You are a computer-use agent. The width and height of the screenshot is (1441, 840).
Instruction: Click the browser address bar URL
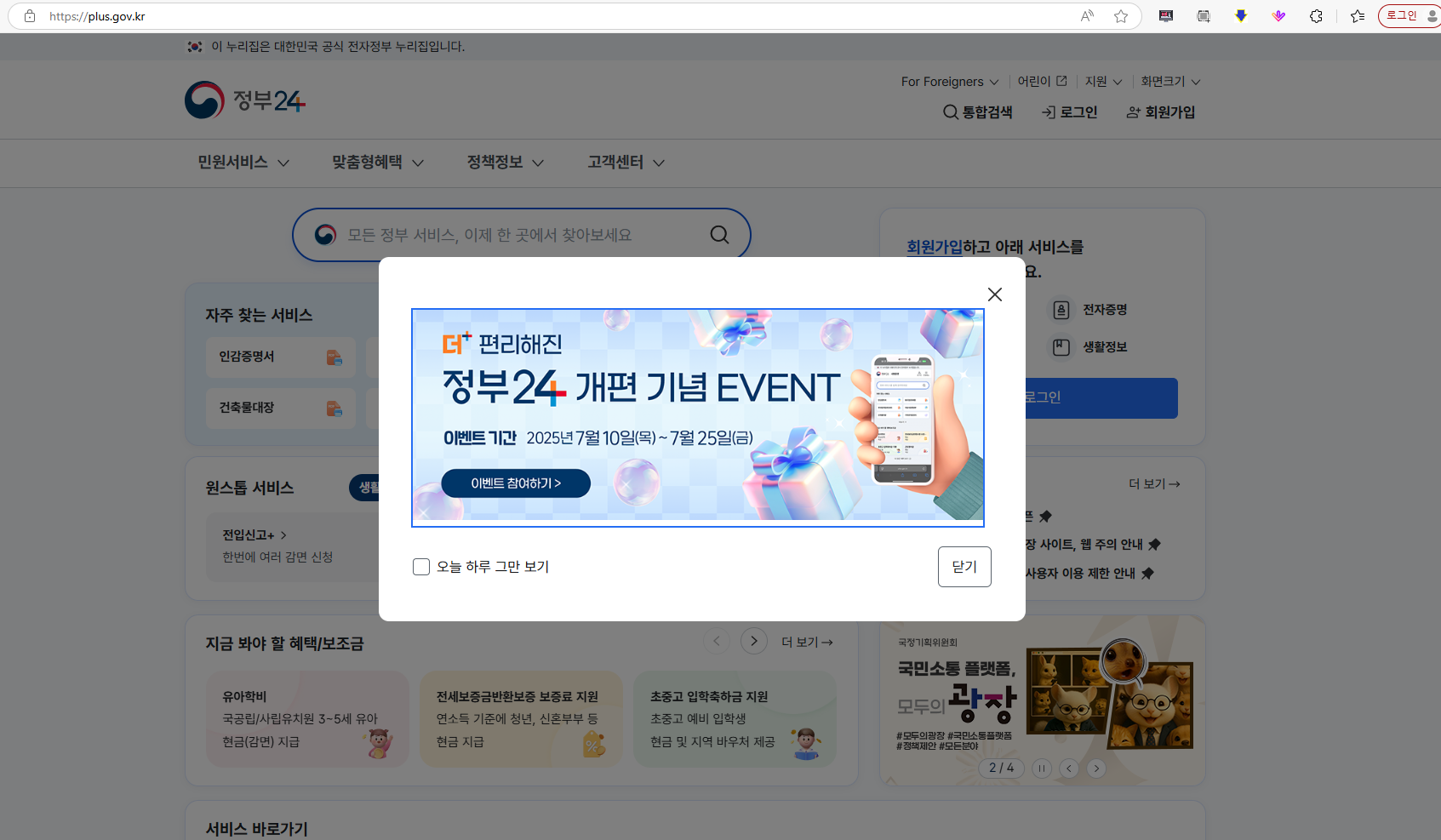pos(97,16)
